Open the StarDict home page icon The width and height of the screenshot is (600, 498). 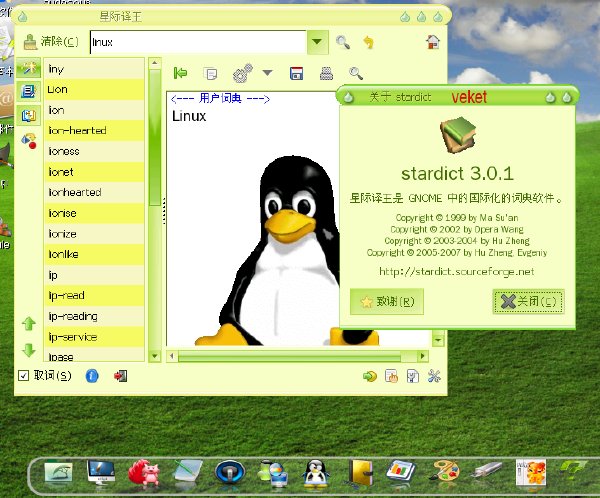point(433,42)
